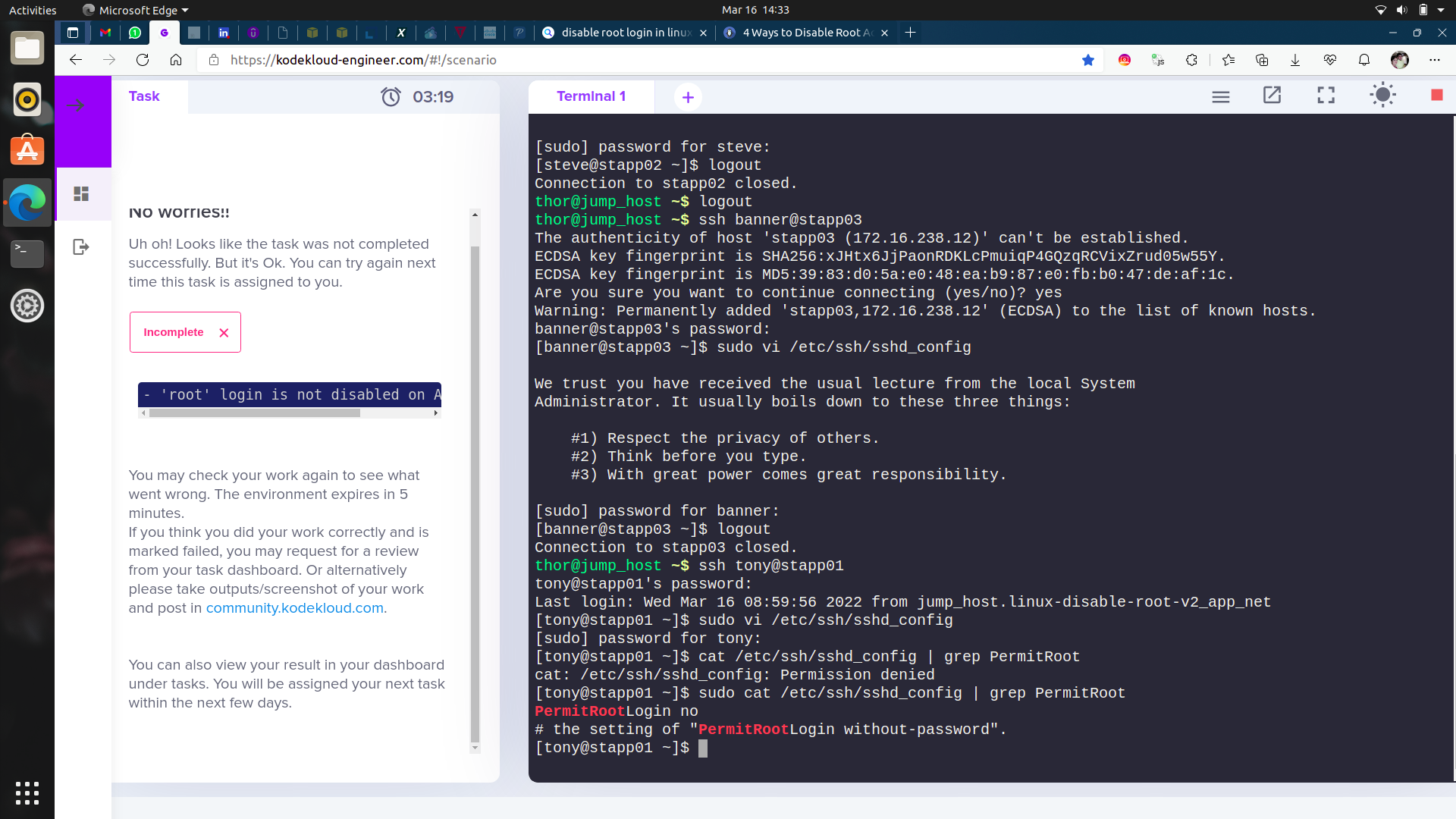Screen dimensions: 1456x819
Task: Reload the current page
Action: point(143,60)
